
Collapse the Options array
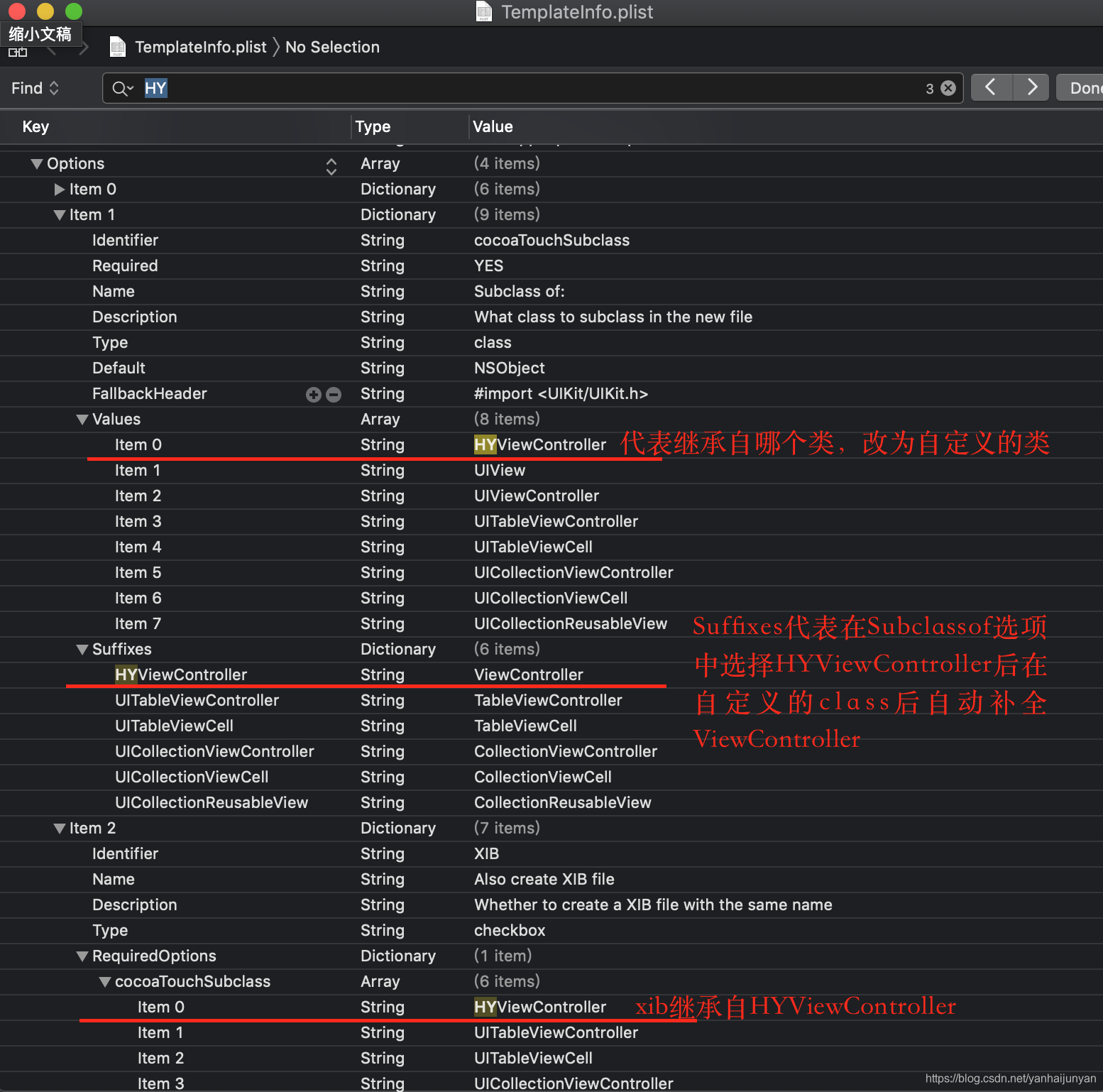point(37,164)
